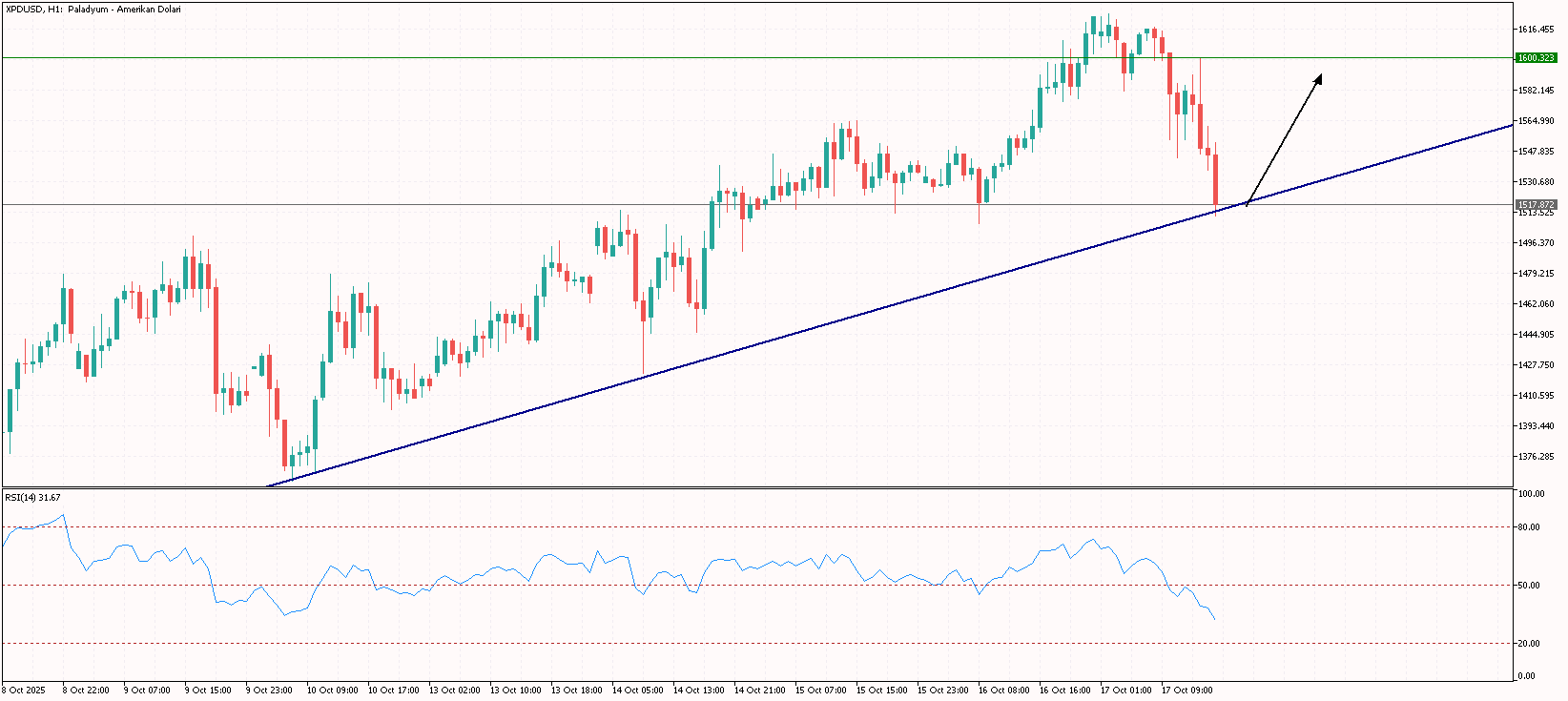Click the RSI 20.00 red dashed level line
This screenshot has width=1568, height=701.
point(763,644)
